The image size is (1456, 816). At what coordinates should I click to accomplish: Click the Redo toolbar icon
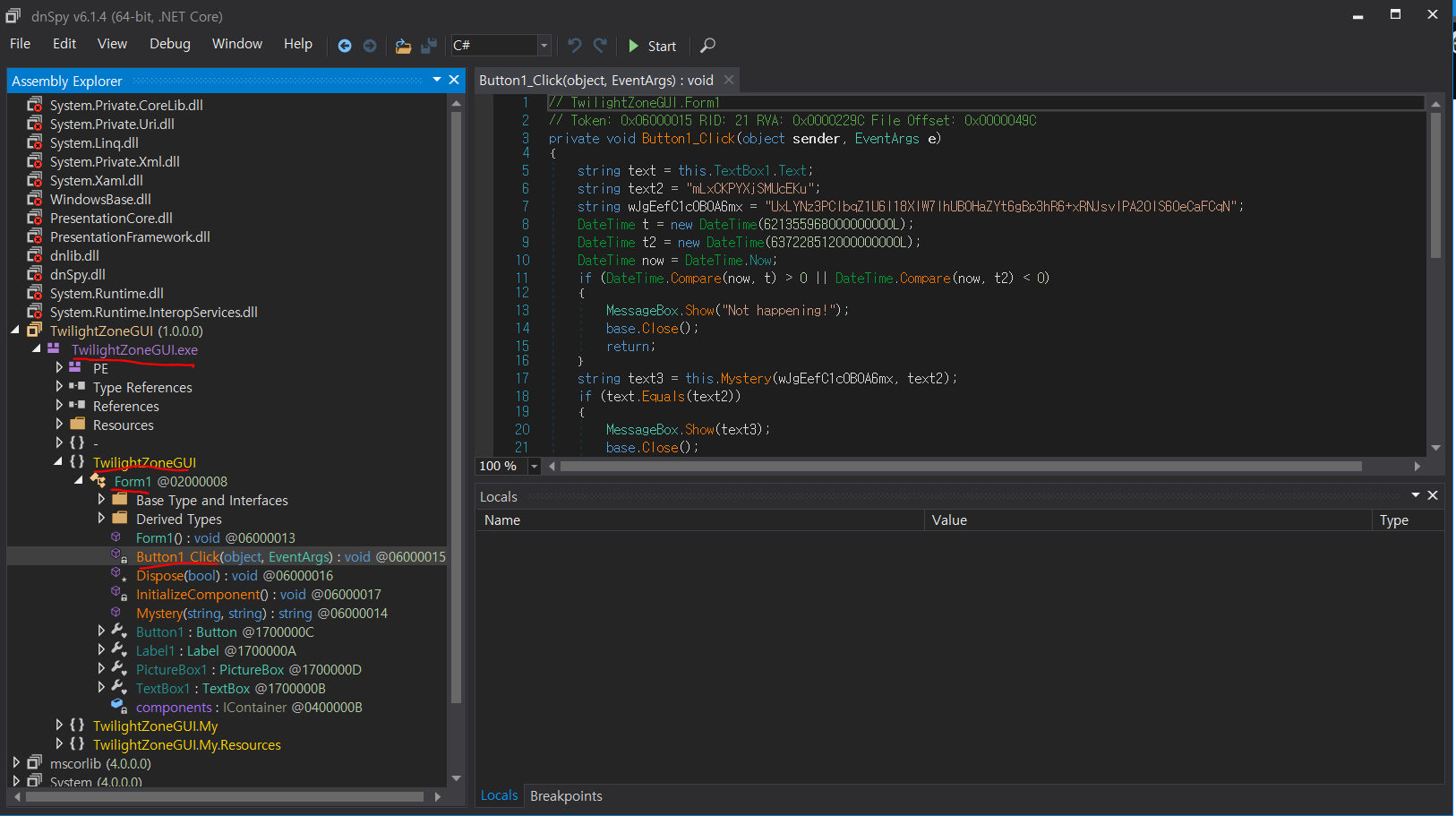[x=600, y=46]
